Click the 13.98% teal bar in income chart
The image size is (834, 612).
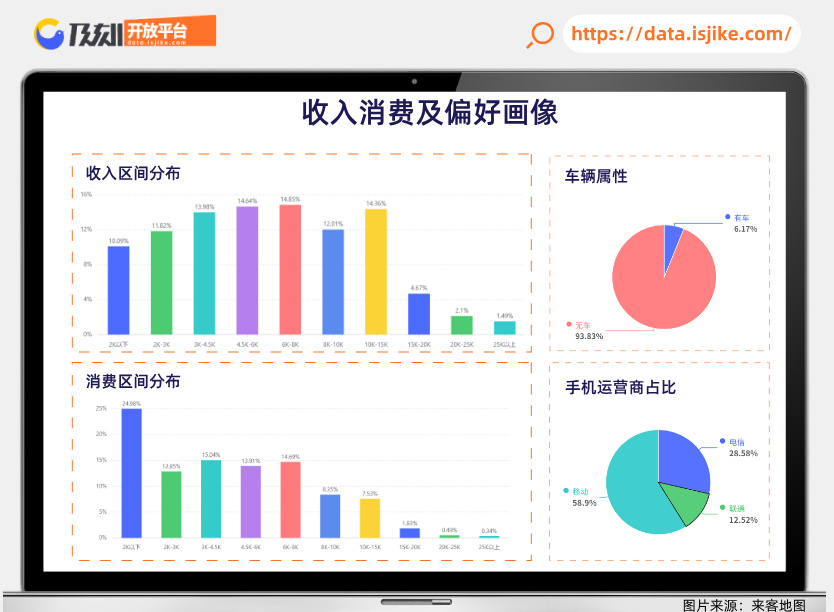click(x=204, y=273)
